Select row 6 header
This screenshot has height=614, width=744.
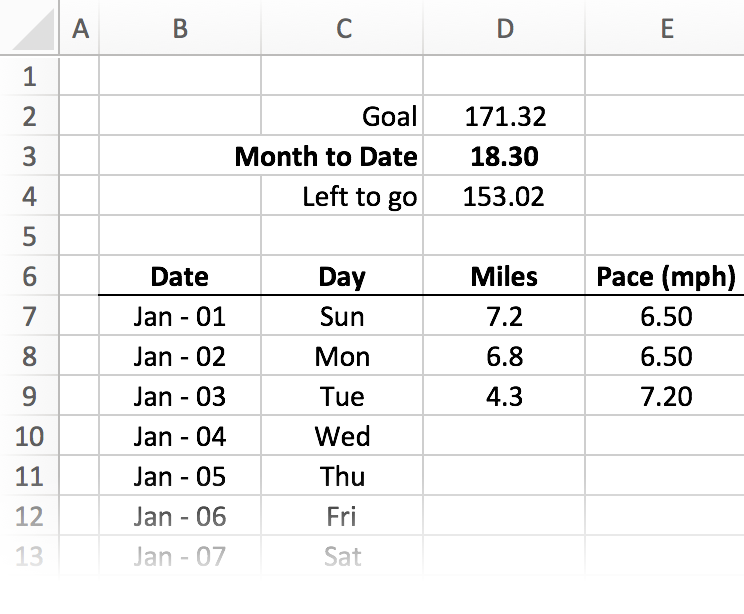pyautogui.click(x=29, y=276)
